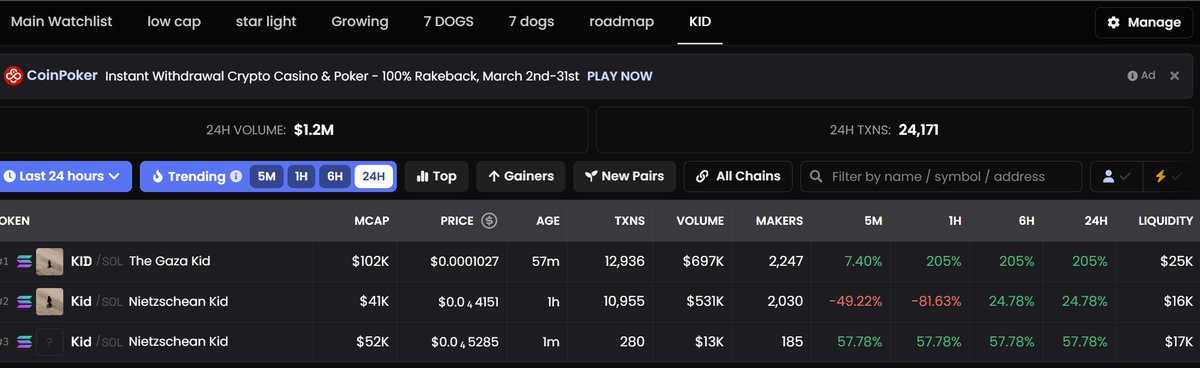Click the Ad info icon on banner
The height and width of the screenshot is (368, 1200).
pos(1133,76)
